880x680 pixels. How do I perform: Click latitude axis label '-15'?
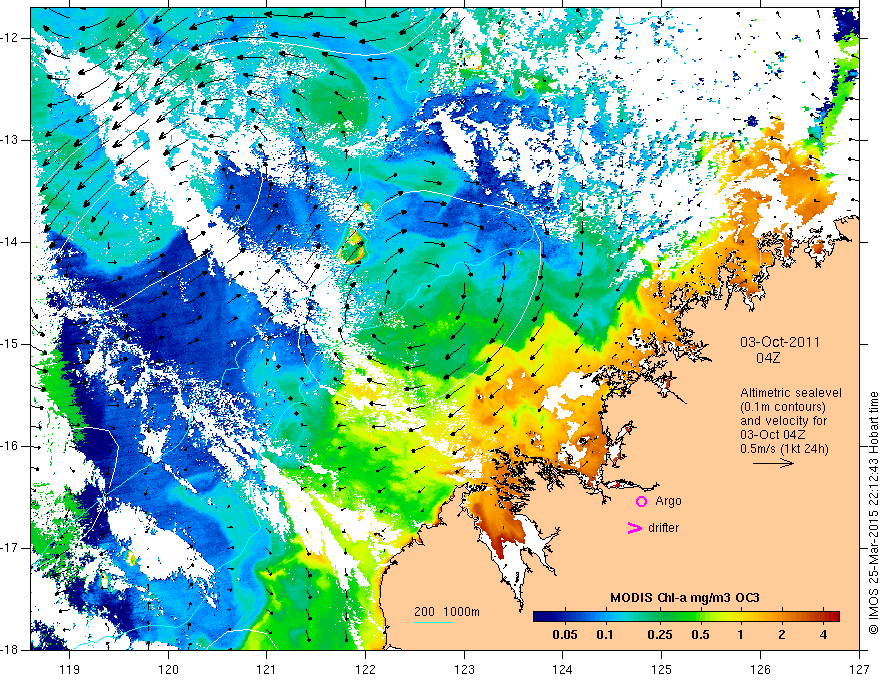point(10,344)
